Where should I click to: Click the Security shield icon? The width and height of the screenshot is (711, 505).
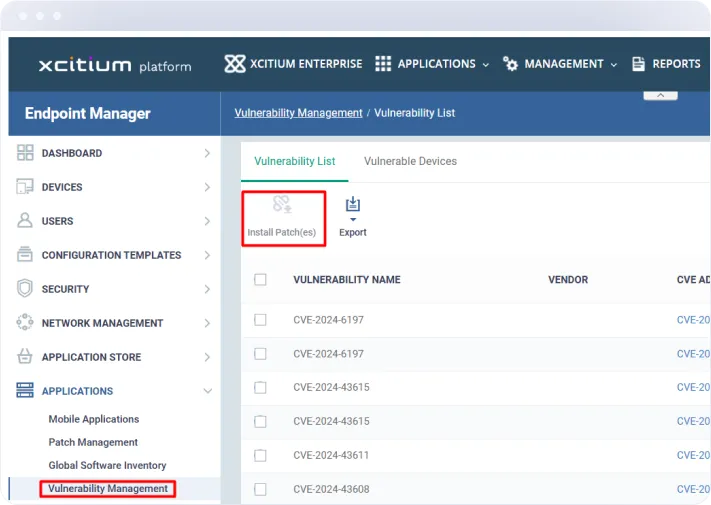25,289
